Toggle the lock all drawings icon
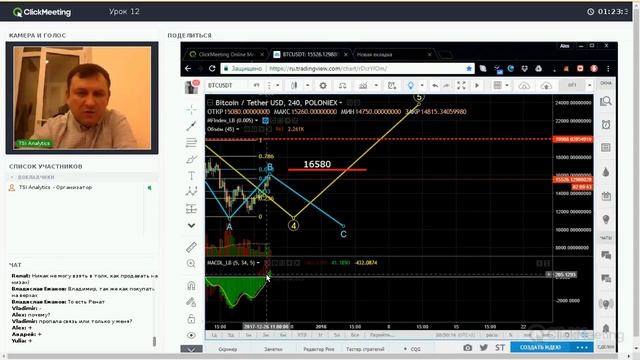Screen dimensions: 640x360 (x=191, y=319)
